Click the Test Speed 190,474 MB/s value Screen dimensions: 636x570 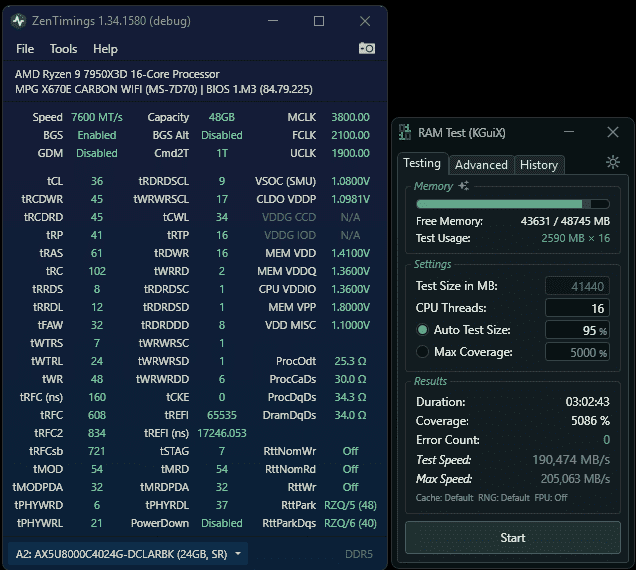(571, 460)
